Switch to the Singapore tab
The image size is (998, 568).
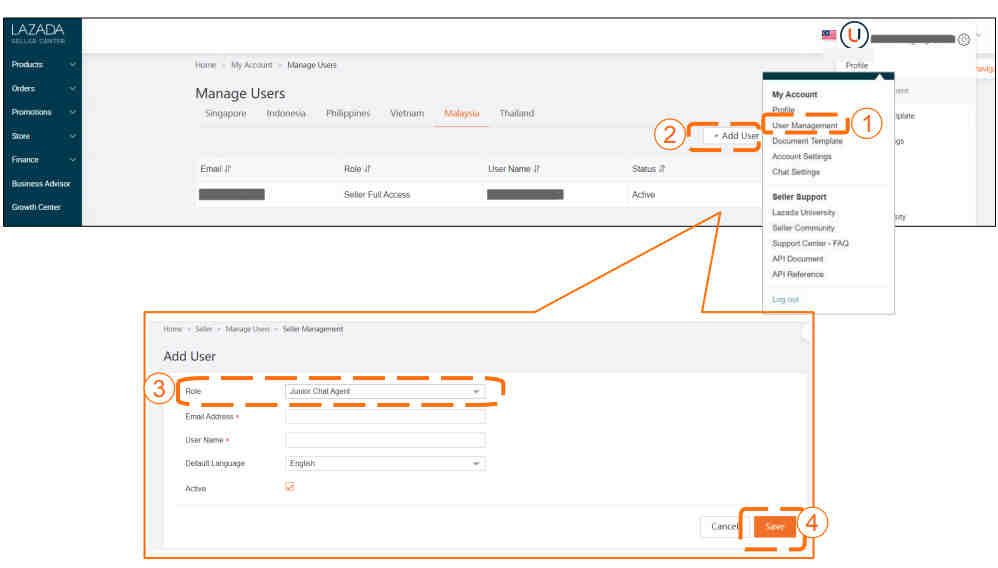tap(225, 113)
